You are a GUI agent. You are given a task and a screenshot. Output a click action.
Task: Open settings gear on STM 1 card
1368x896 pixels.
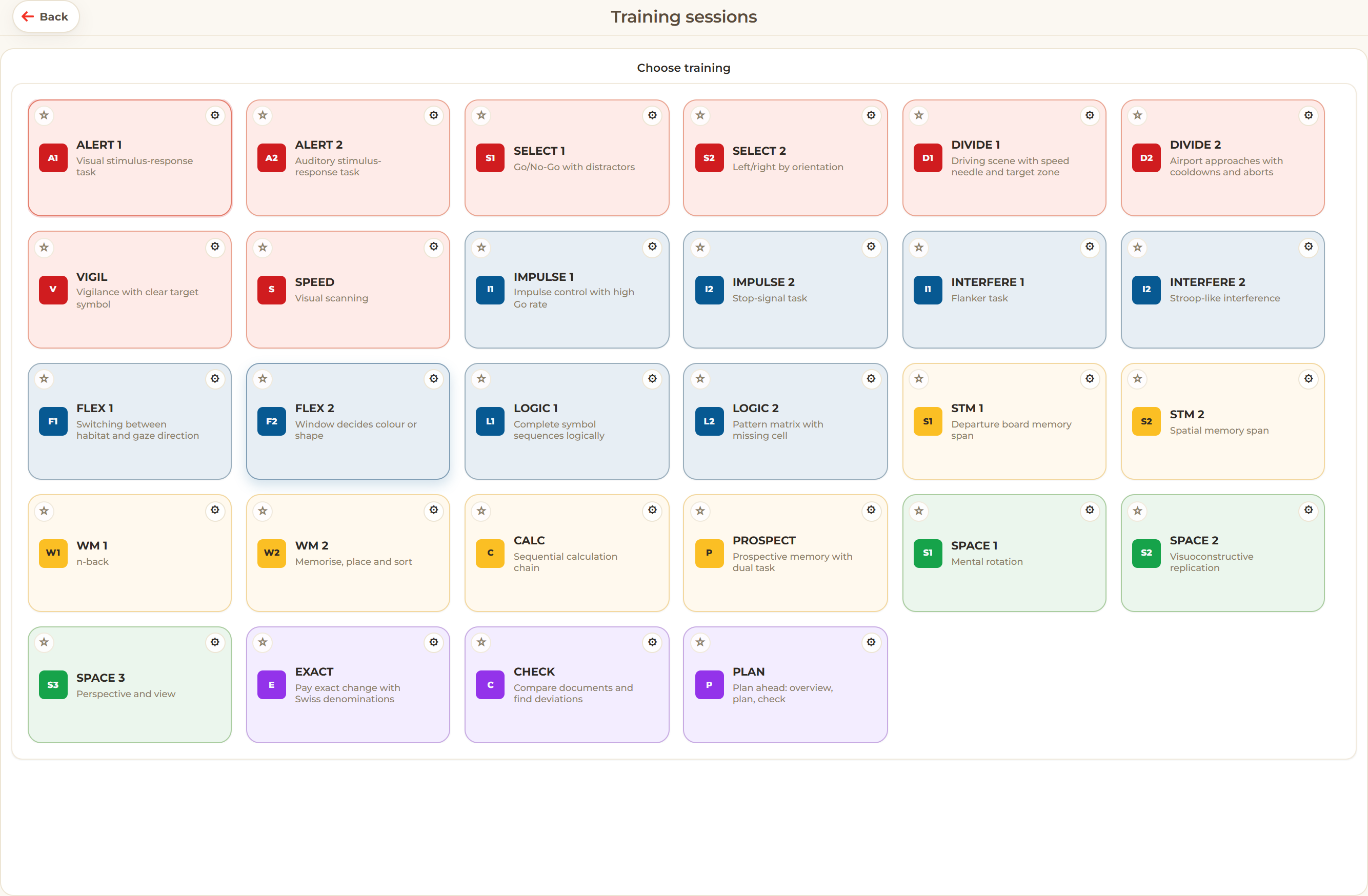click(x=1090, y=379)
